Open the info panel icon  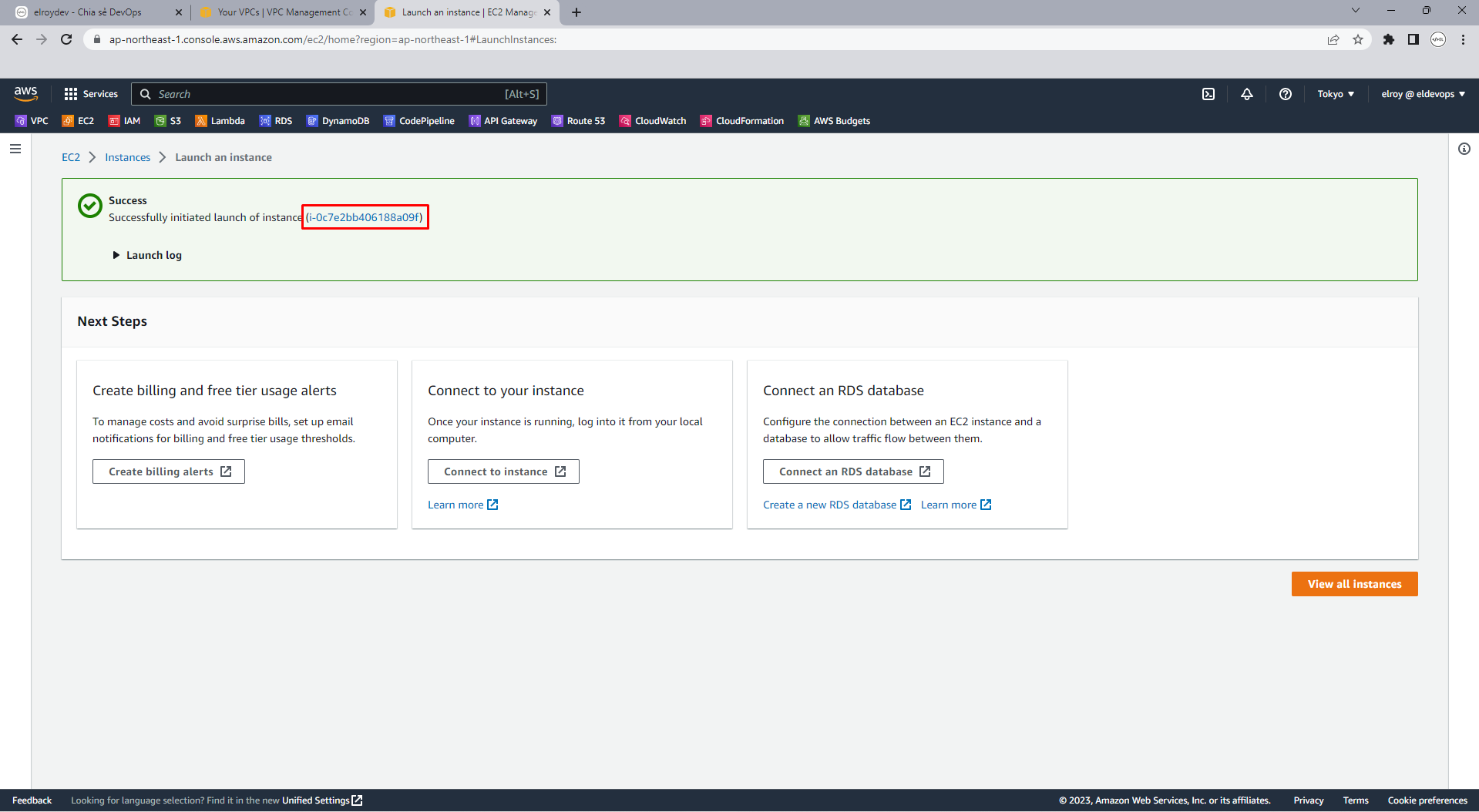tap(1464, 149)
